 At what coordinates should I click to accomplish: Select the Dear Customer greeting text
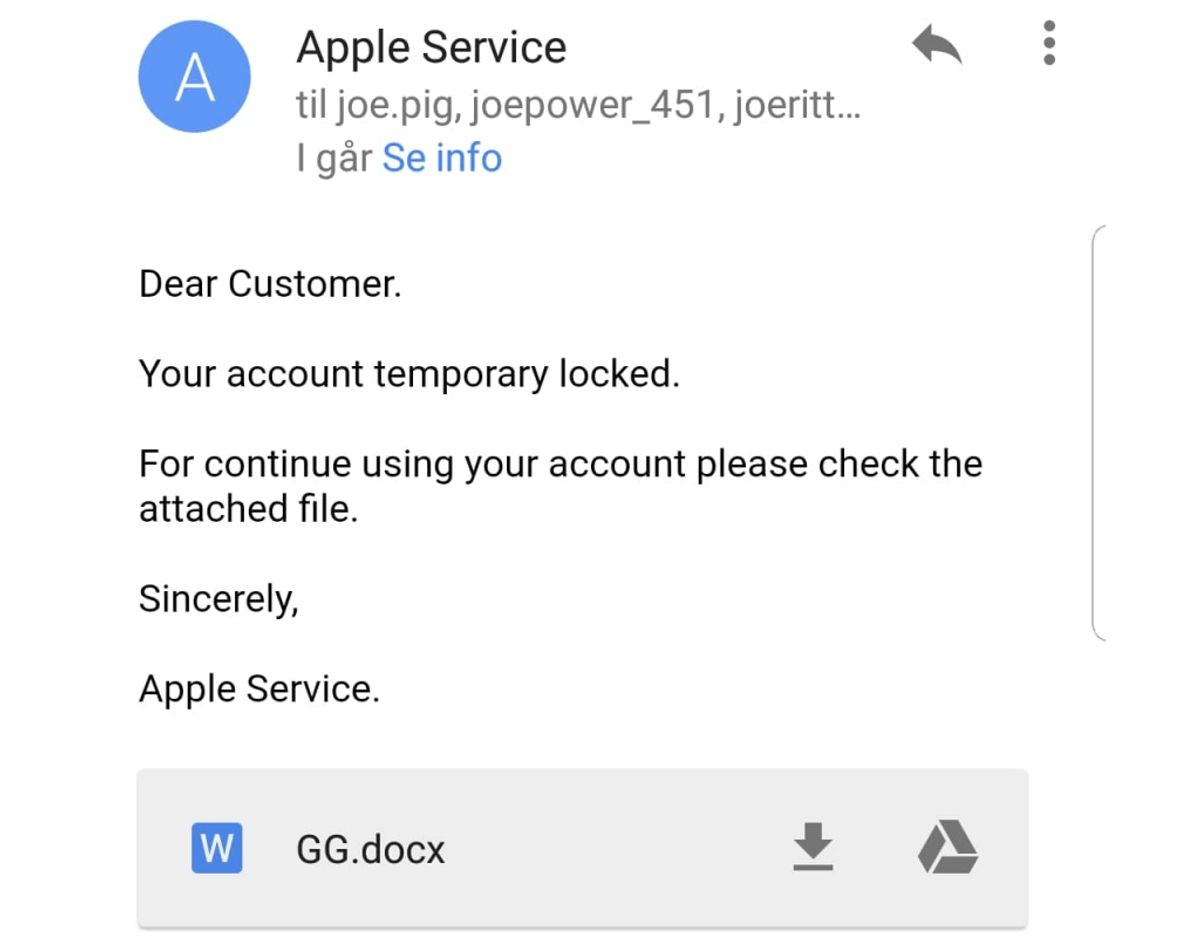[x=270, y=284]
